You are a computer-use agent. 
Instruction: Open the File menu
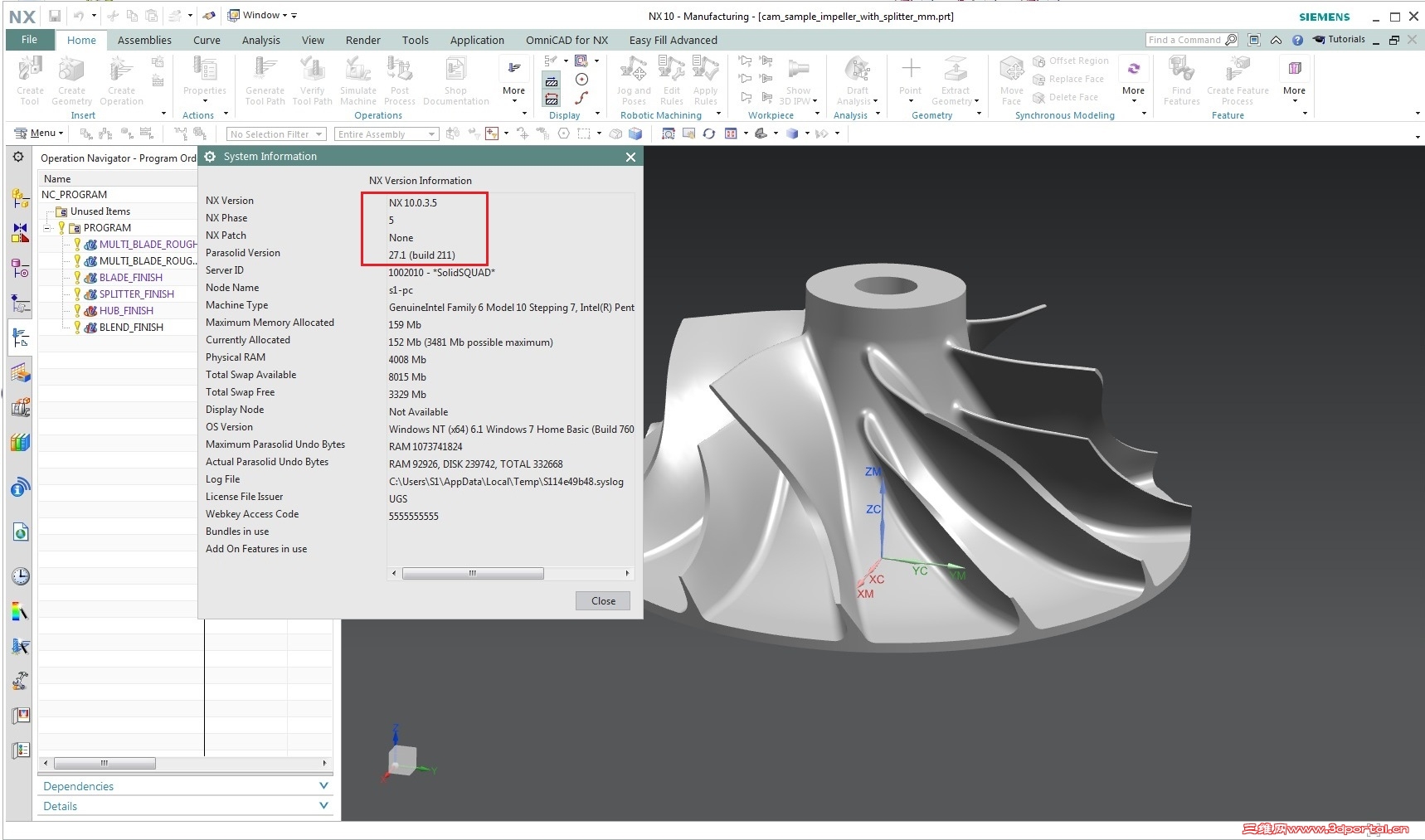(30, 40)
